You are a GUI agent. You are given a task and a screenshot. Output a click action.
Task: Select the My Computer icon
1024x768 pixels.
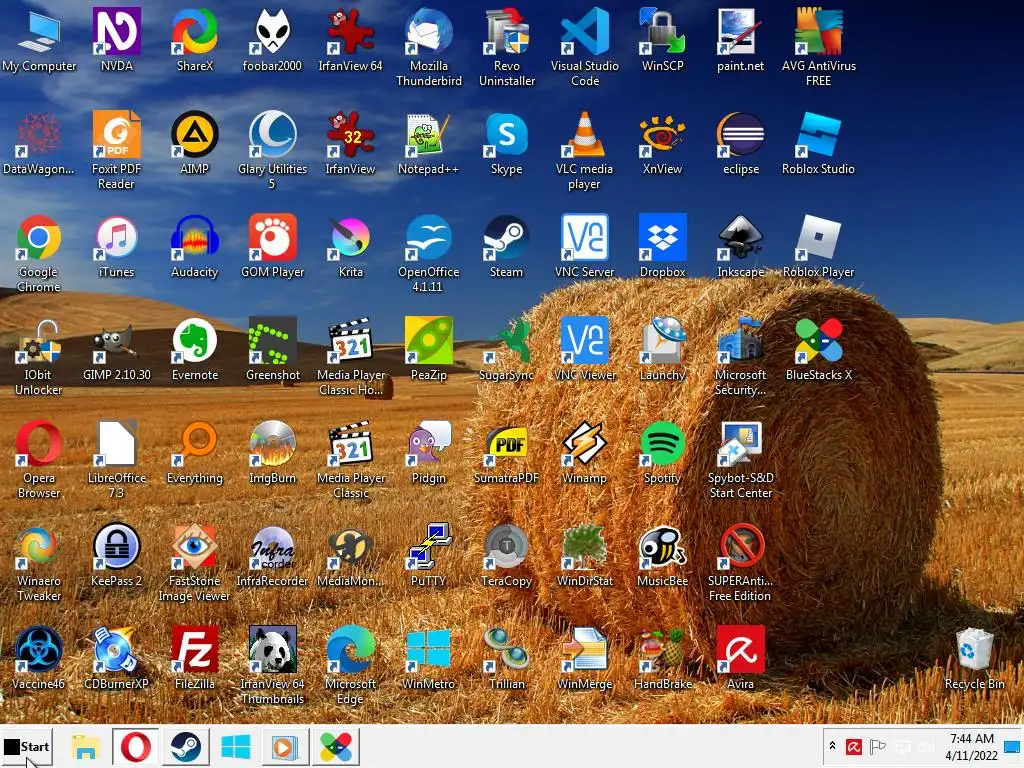pyautogui.click(x=39, y=39)
